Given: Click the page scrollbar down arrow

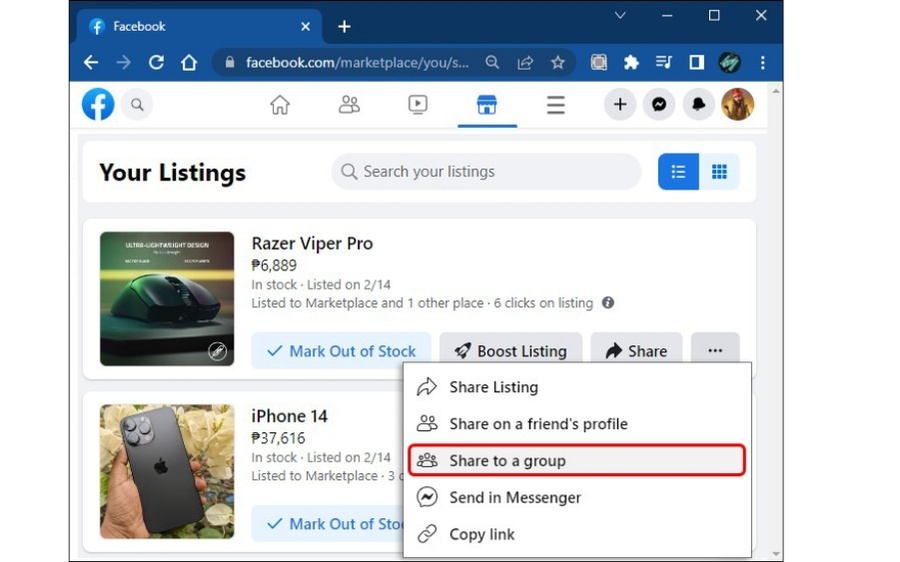Looking at the screenshot, I should pyautogui.click(x=776, y=554).
